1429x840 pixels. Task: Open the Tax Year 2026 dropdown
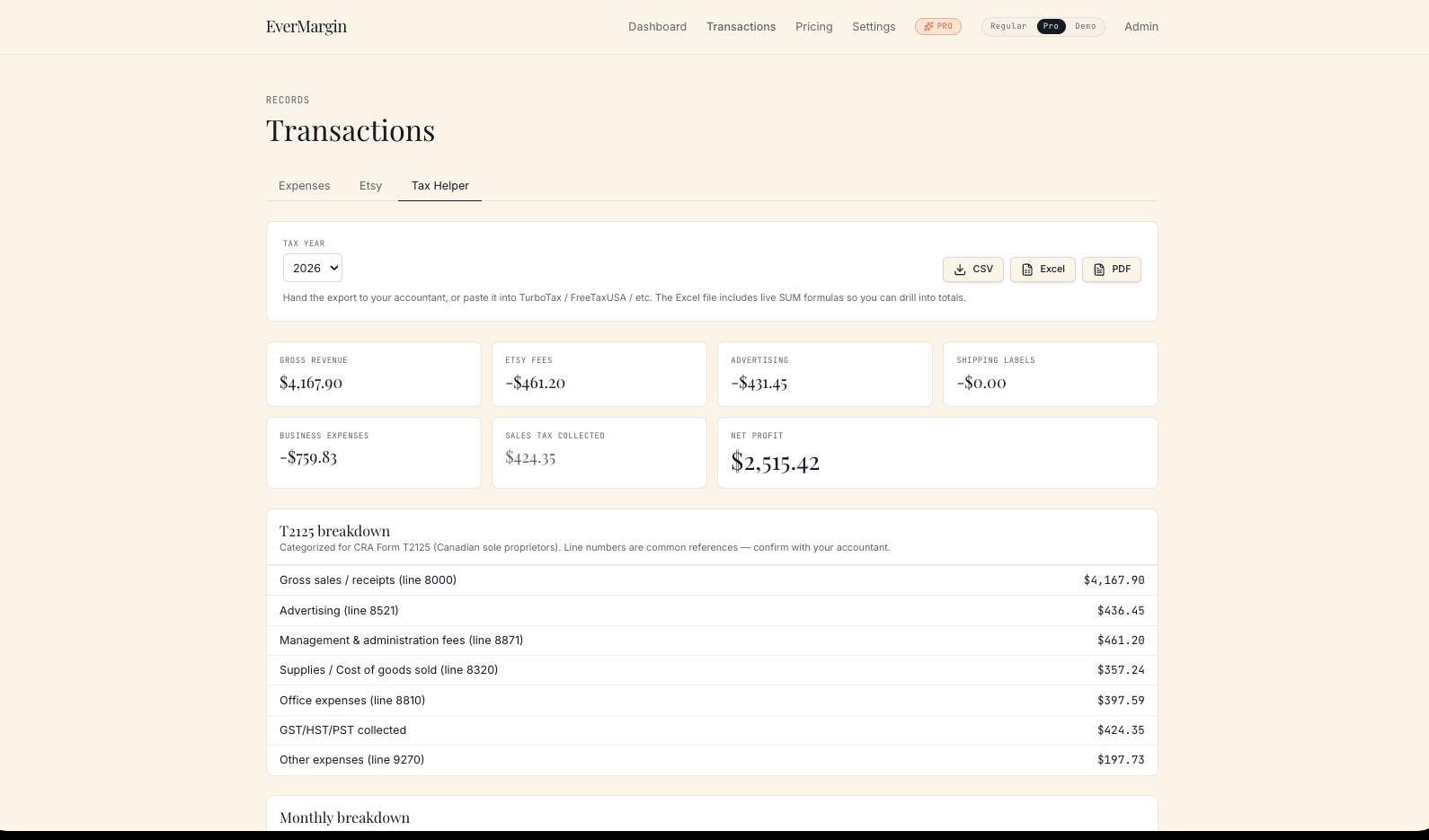click(313, 268)
